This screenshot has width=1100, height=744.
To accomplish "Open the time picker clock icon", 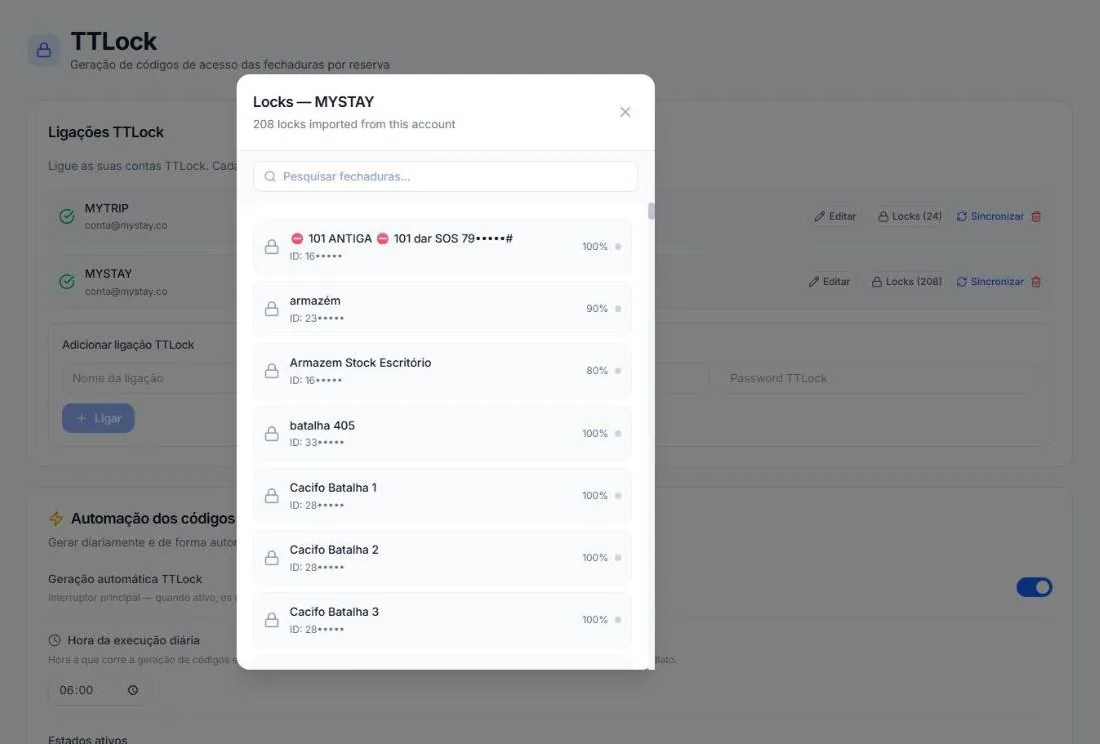I will click(133, 690).
